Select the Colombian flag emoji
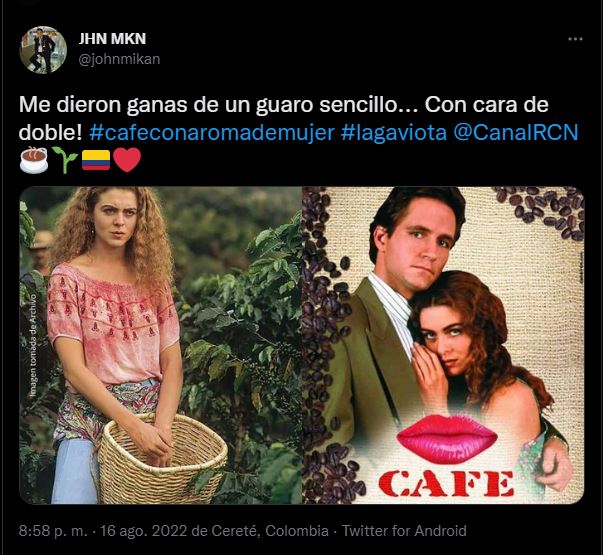603x555 pixels. 96,160
